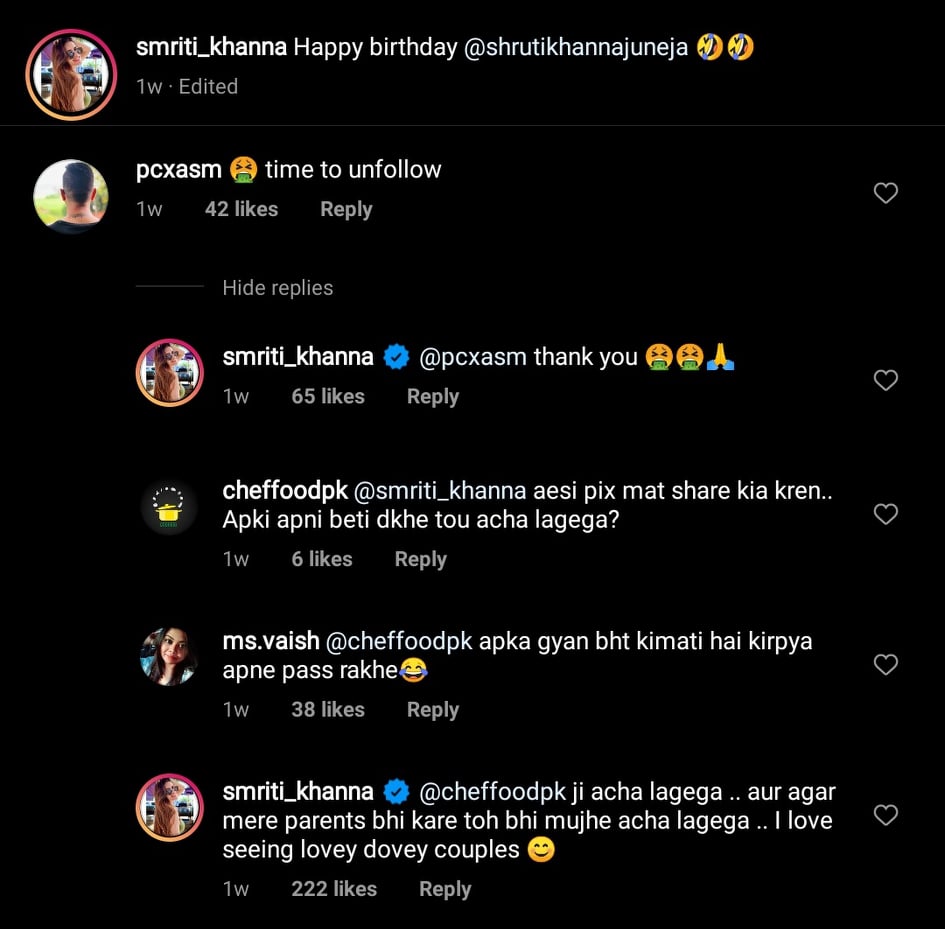Viewport: 945px width, 929px height.
Task: View ms.vaish's profile photo
Action: tap(169, 657)
